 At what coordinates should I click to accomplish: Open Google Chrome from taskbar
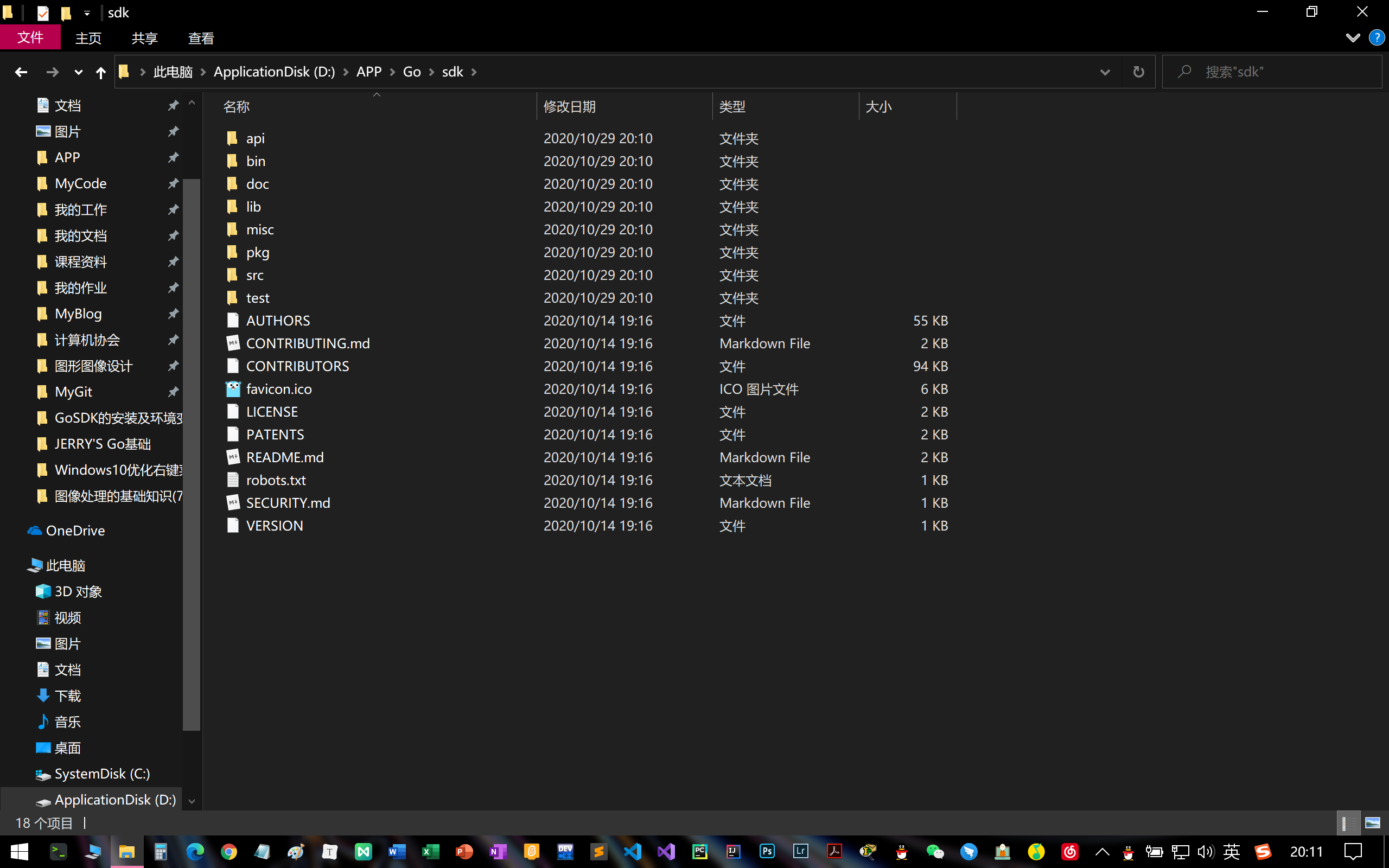[x=228, y=851]
